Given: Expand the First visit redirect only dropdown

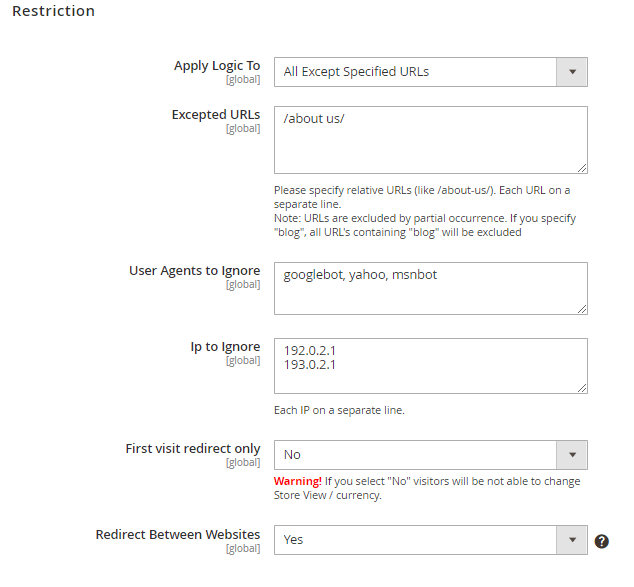Looking at the screenshot, I should pyautogui.click(x=430, y=455).
